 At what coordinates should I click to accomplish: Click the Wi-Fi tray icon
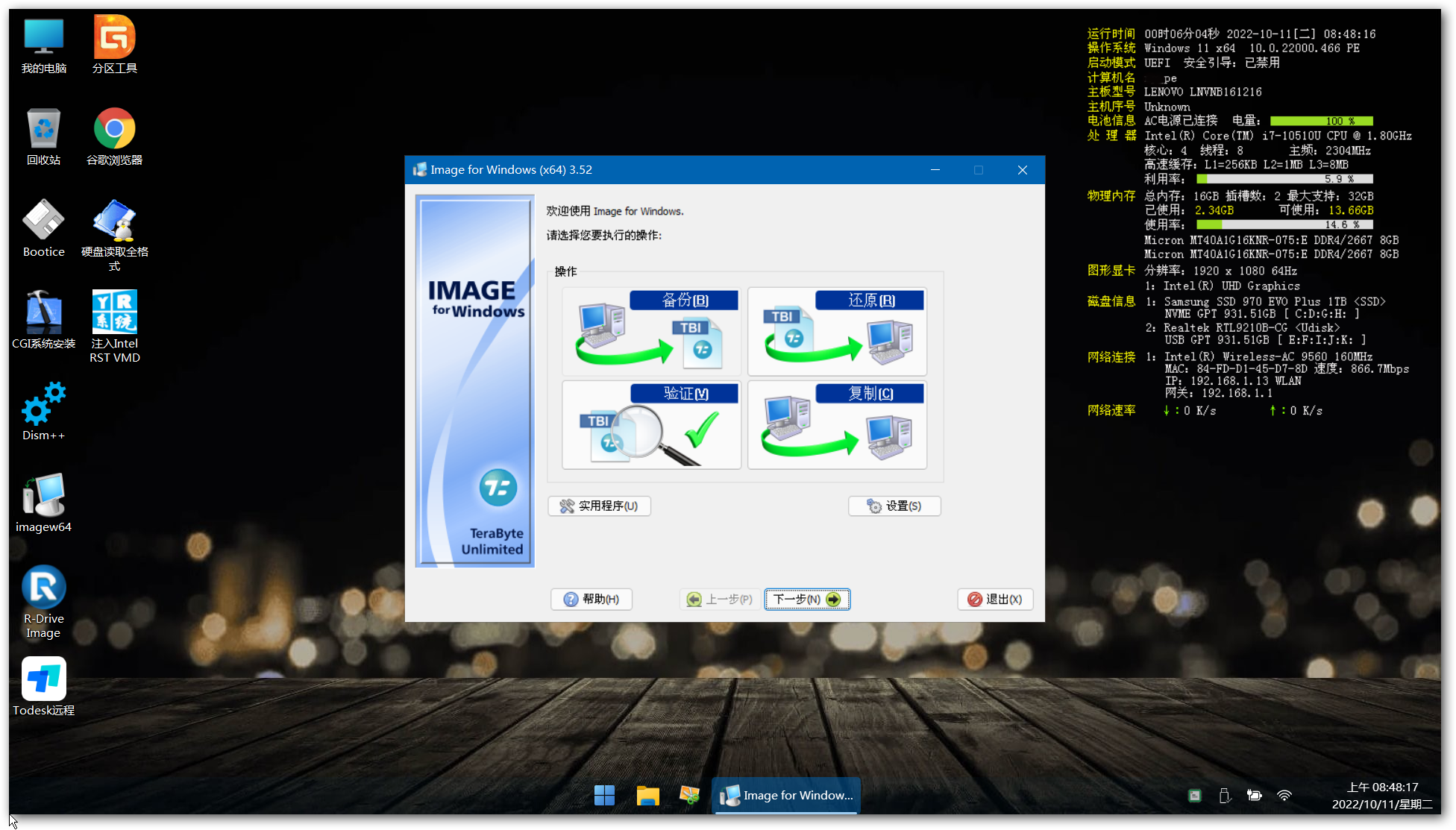pyautogui.click(x=1284, y=796)
